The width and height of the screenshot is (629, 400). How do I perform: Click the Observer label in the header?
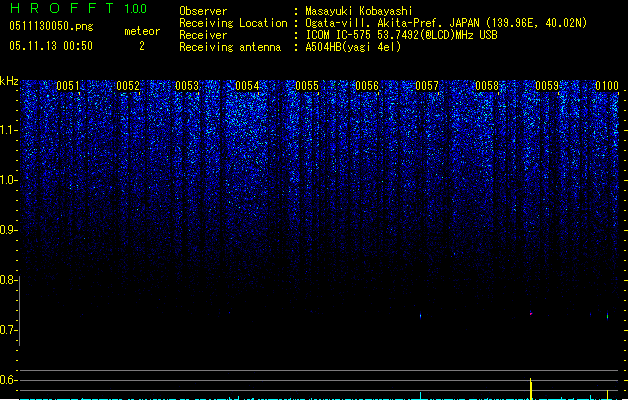coord(203,11)
